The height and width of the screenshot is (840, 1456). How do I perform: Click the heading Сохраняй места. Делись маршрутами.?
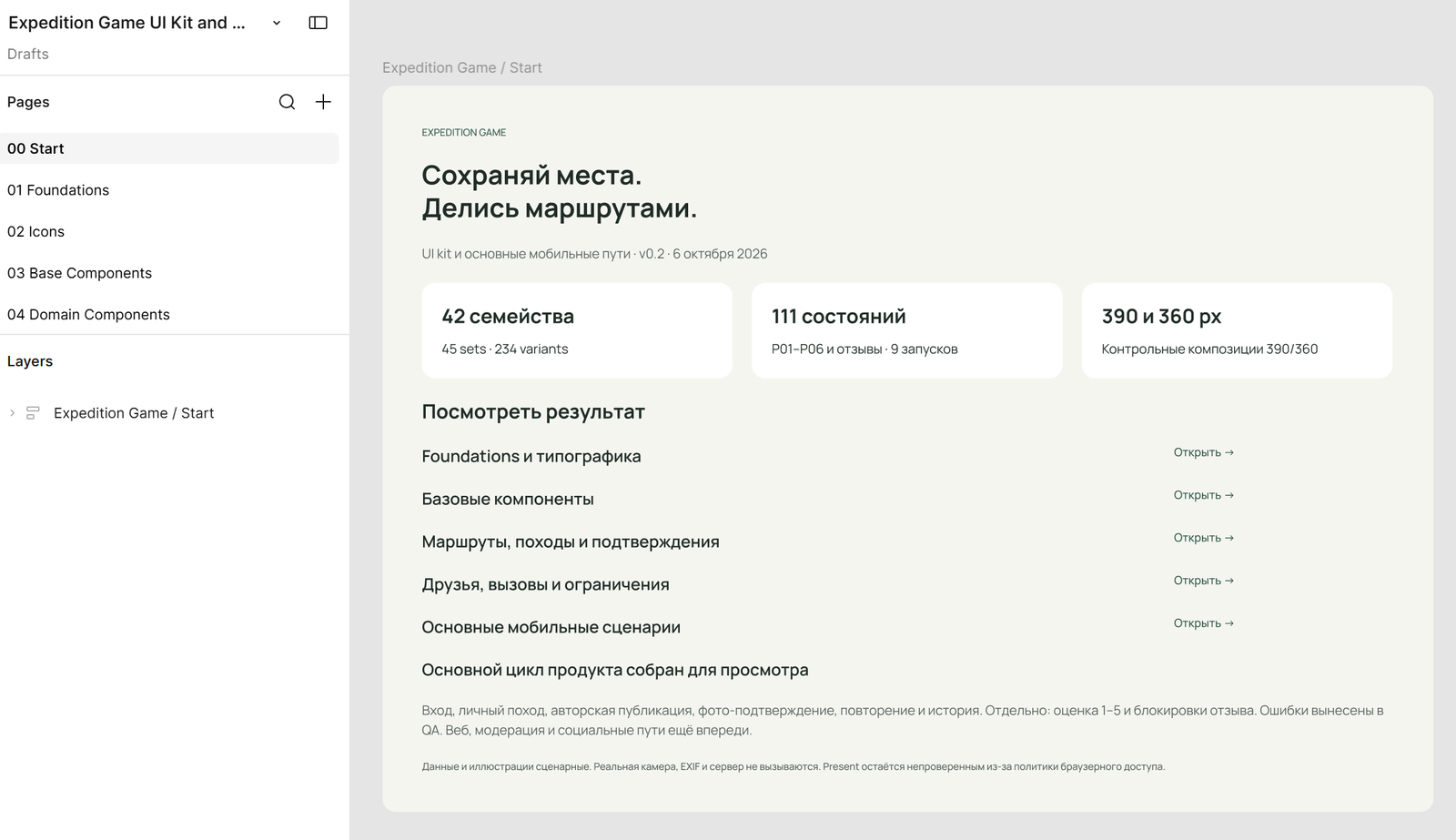[559, 191]
